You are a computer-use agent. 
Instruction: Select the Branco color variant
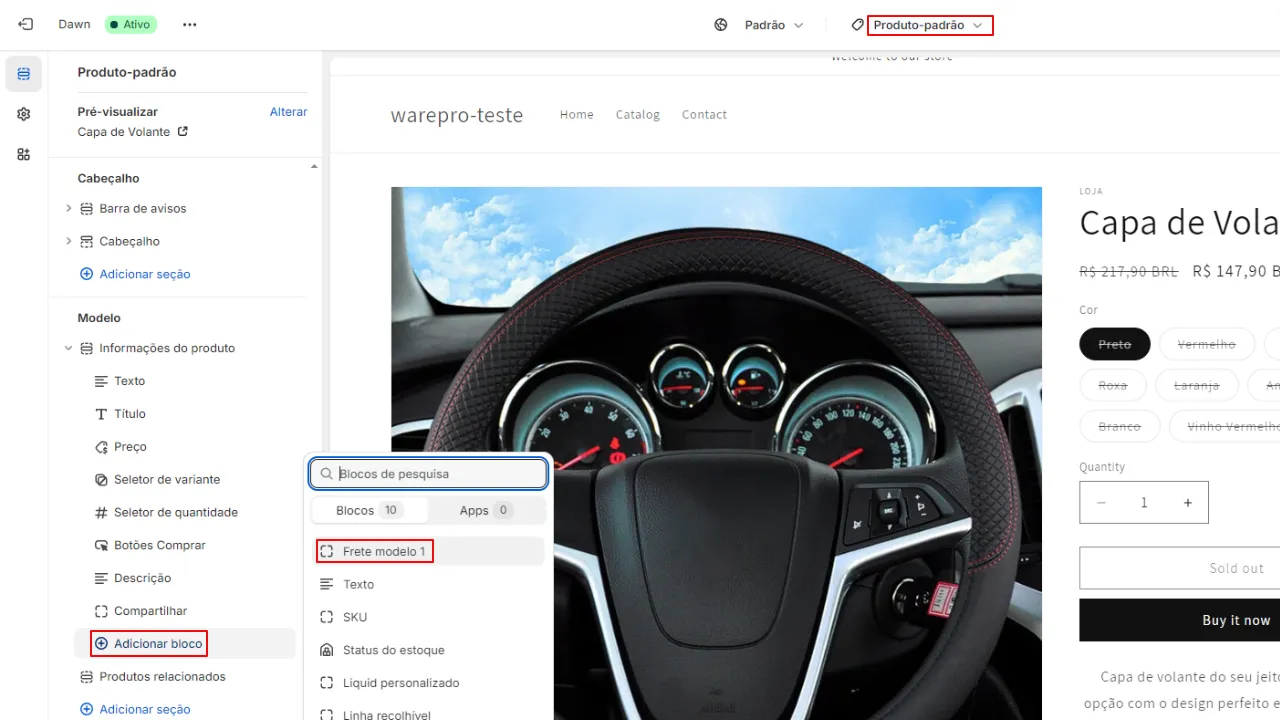(1120, 426)
